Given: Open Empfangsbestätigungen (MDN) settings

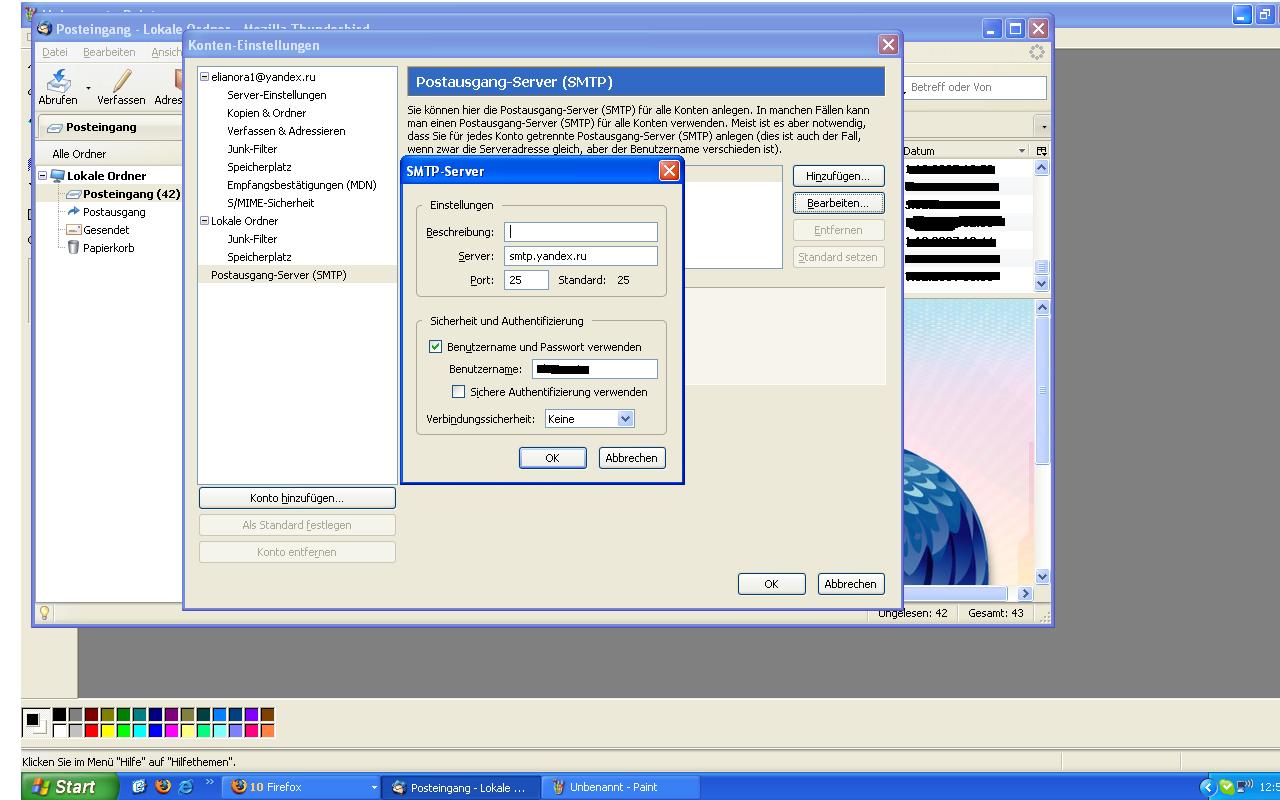Looking at the screenshot, I should 301,185.
